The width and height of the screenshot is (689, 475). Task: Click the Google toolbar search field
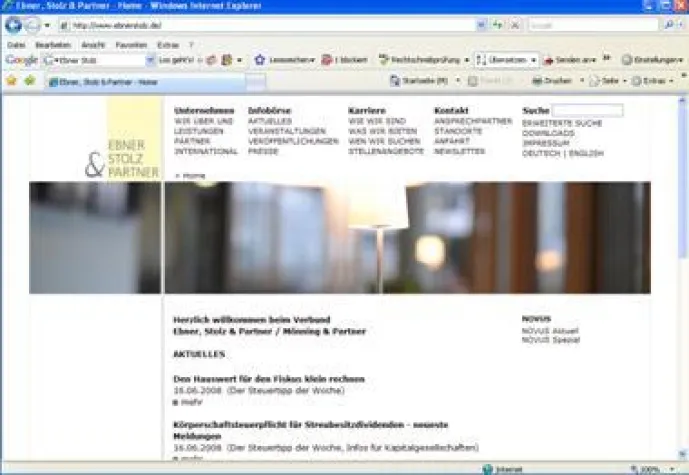(93, 60)
